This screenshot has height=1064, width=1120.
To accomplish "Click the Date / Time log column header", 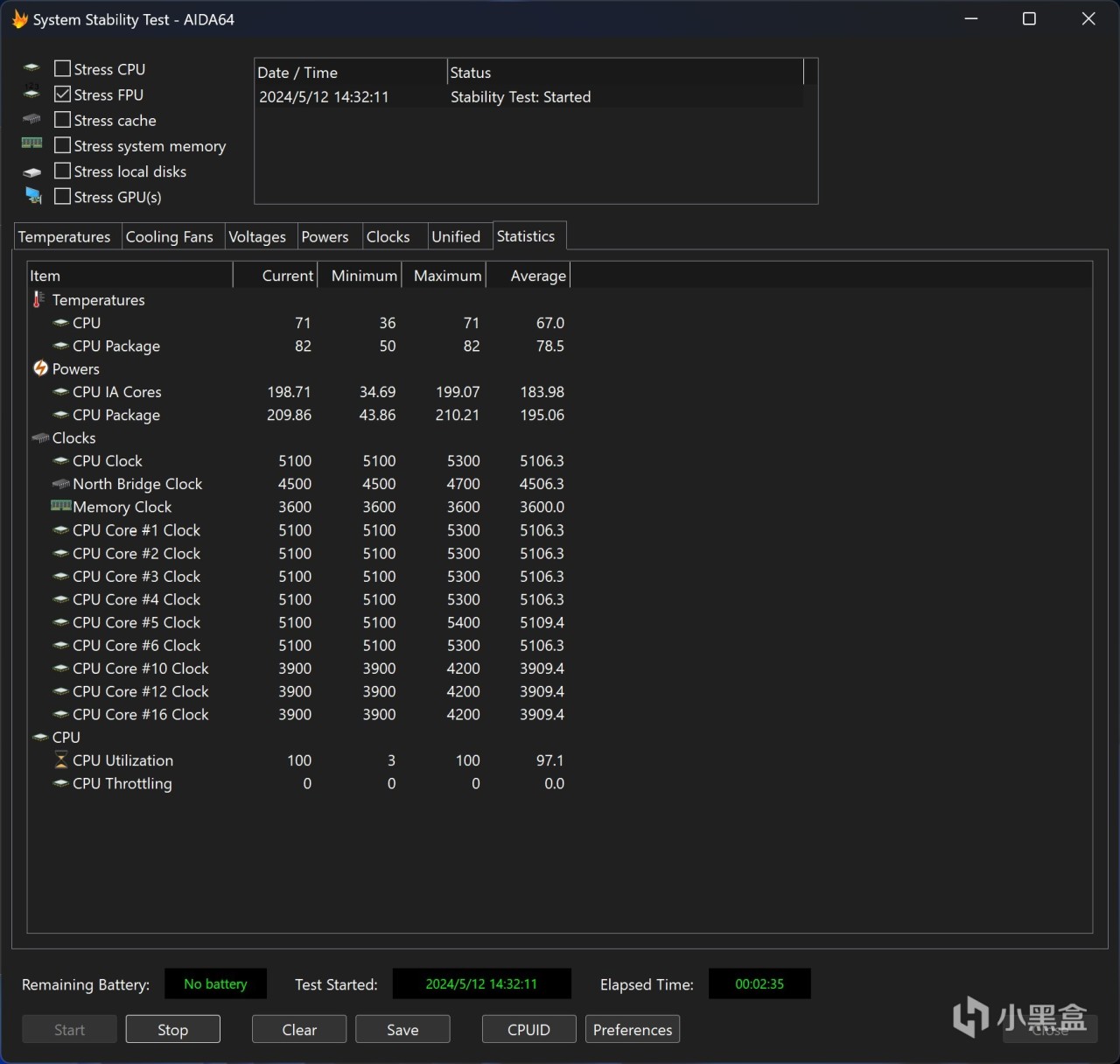I will 351,73.
